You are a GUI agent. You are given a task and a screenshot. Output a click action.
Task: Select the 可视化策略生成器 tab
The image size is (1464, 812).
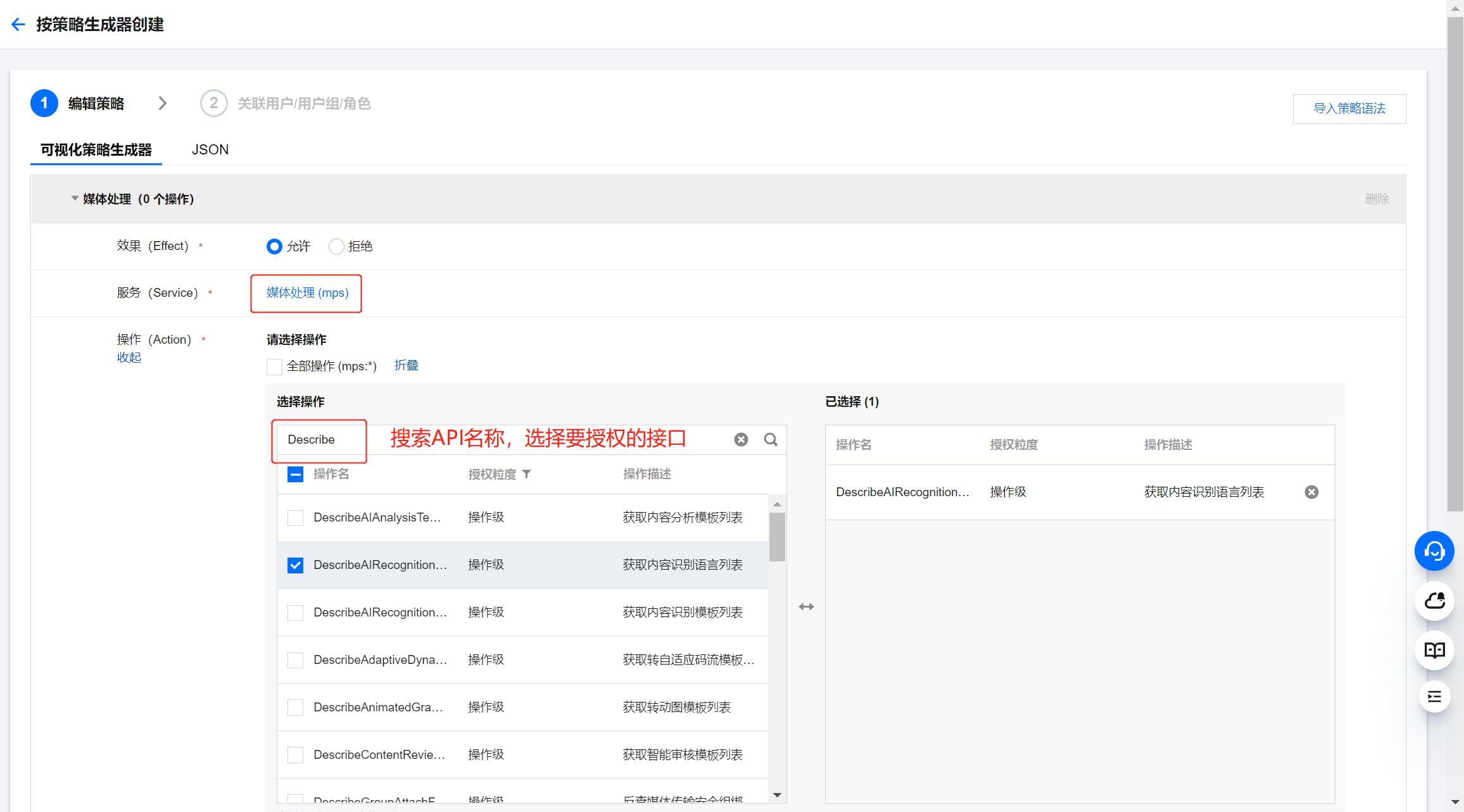[96, 150]
